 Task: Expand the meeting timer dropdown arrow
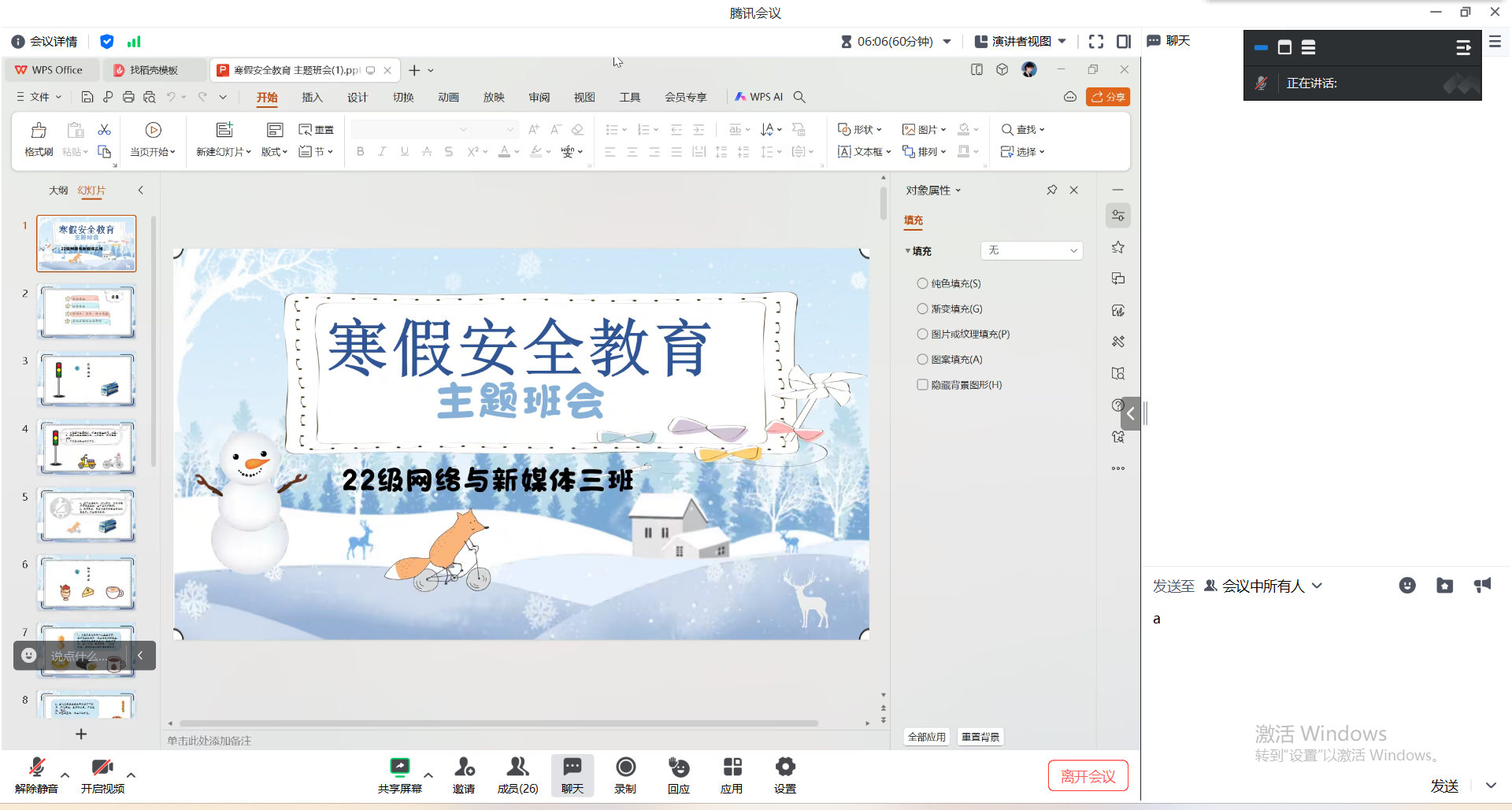pyautogui.click(x=947, y=41)
